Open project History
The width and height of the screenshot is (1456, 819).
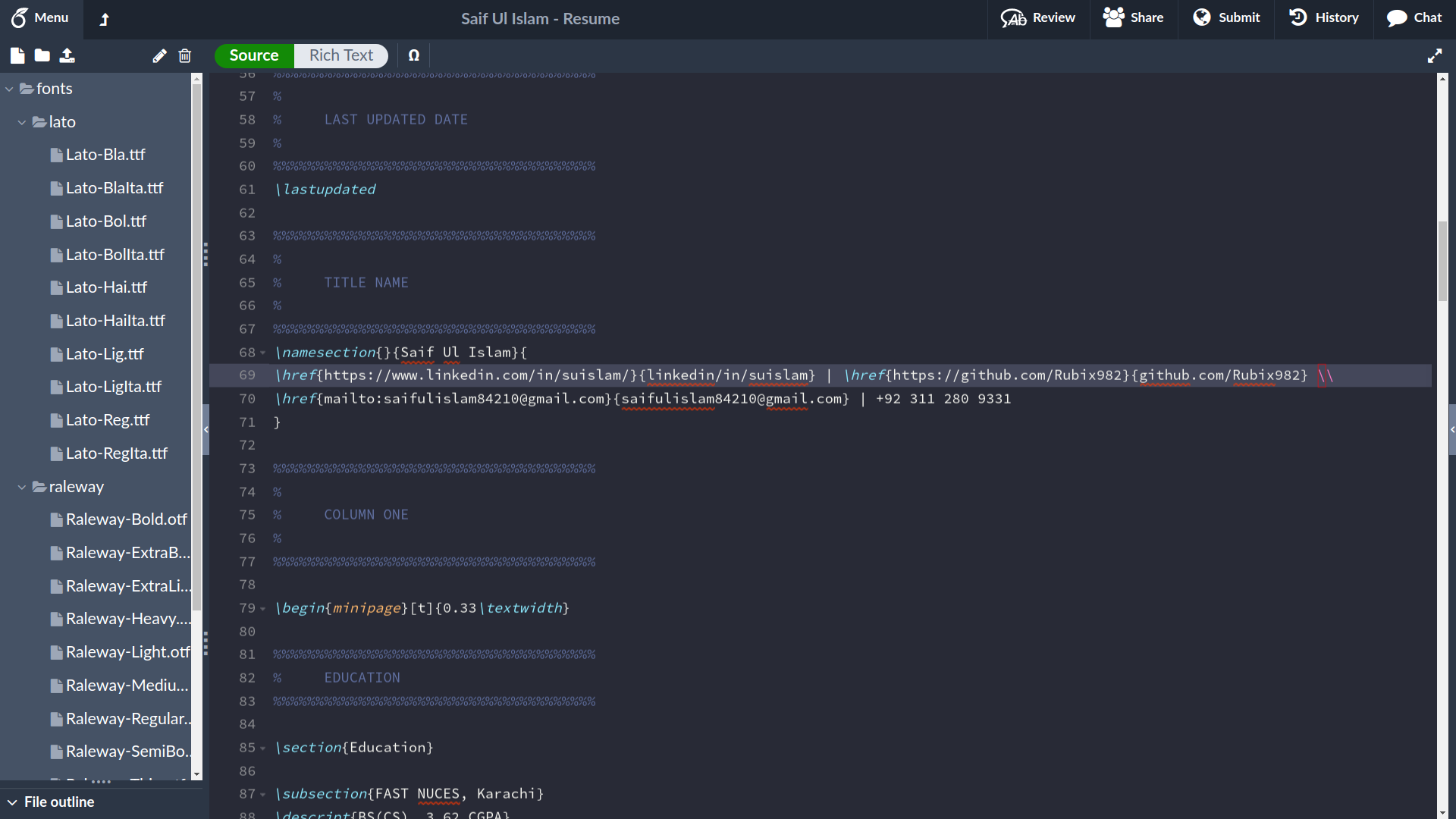(1324, 17)
